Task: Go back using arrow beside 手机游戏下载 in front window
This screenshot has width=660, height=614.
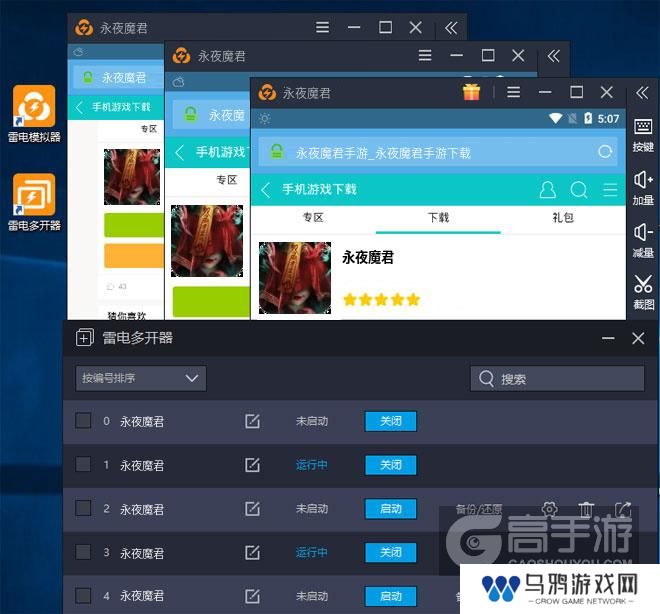Action: [x=265, y=190]
